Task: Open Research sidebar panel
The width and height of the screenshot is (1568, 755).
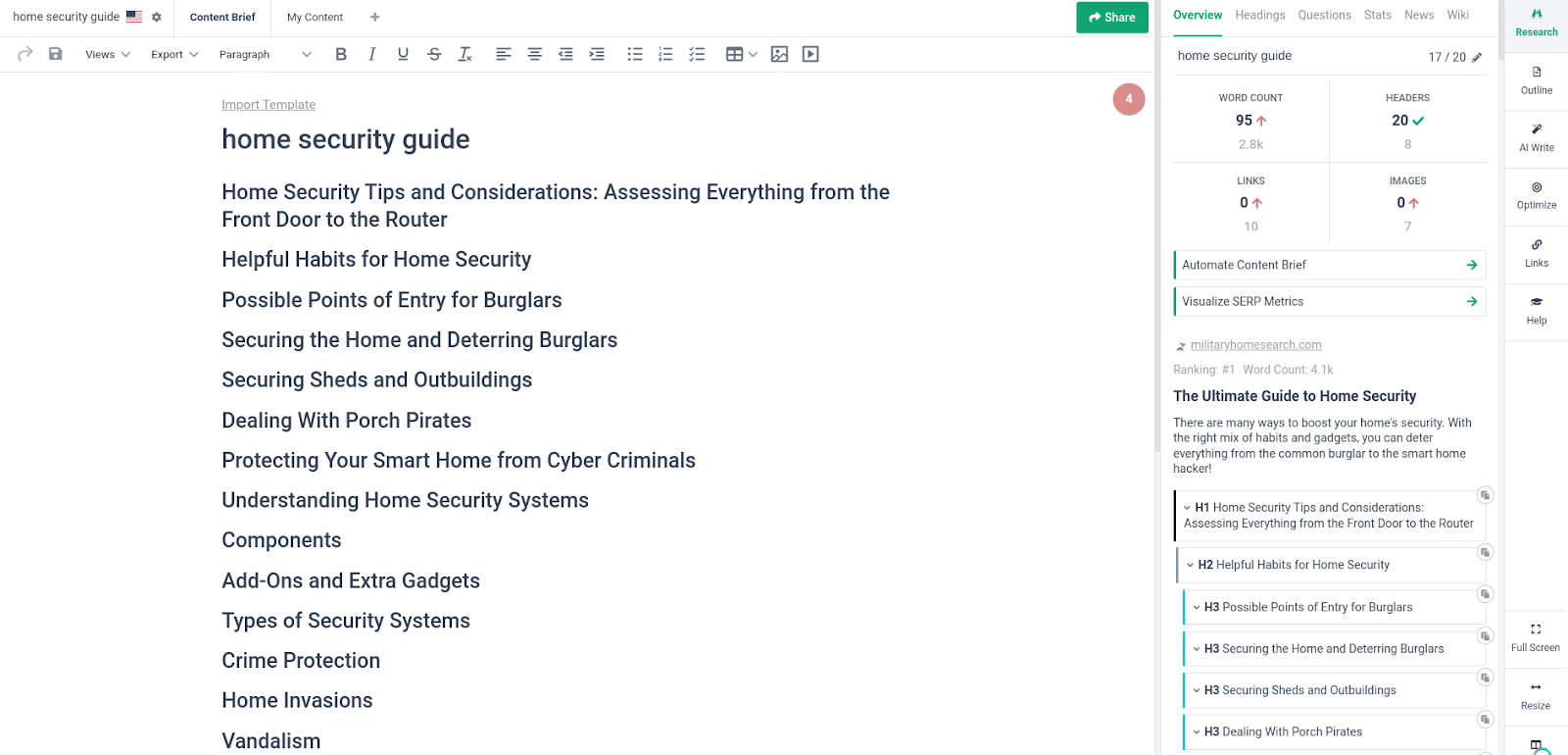Action: coord(1537,23)
